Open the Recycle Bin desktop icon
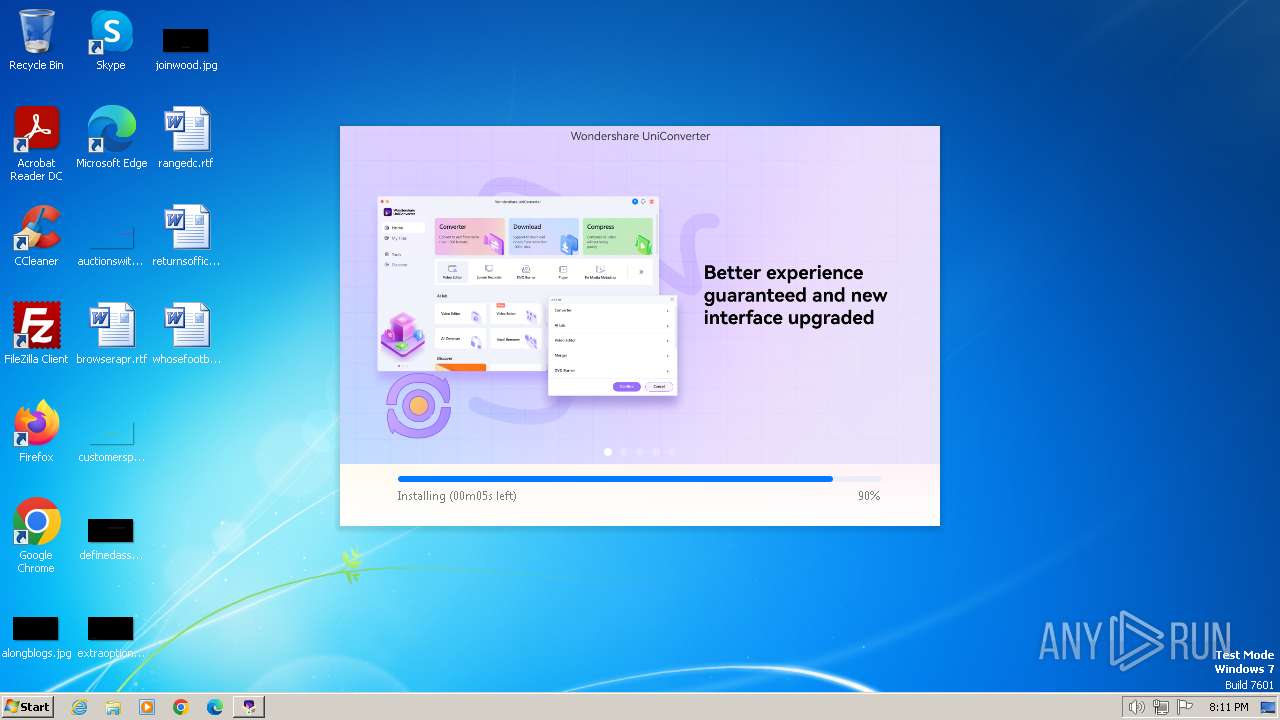This screenshot has width=1280, height=720. pyautogui.click(x=36, y=40)
